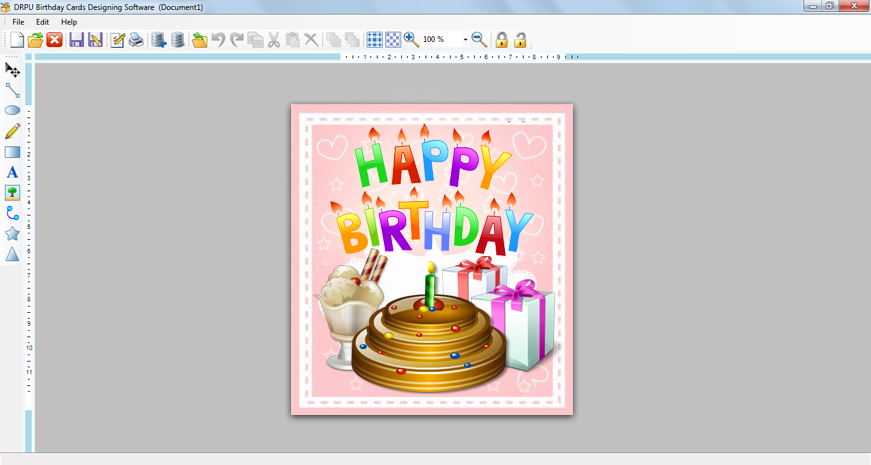Toggle the grid display button
The width and height of the screenshot is (871, 465).
click(374, 40)
